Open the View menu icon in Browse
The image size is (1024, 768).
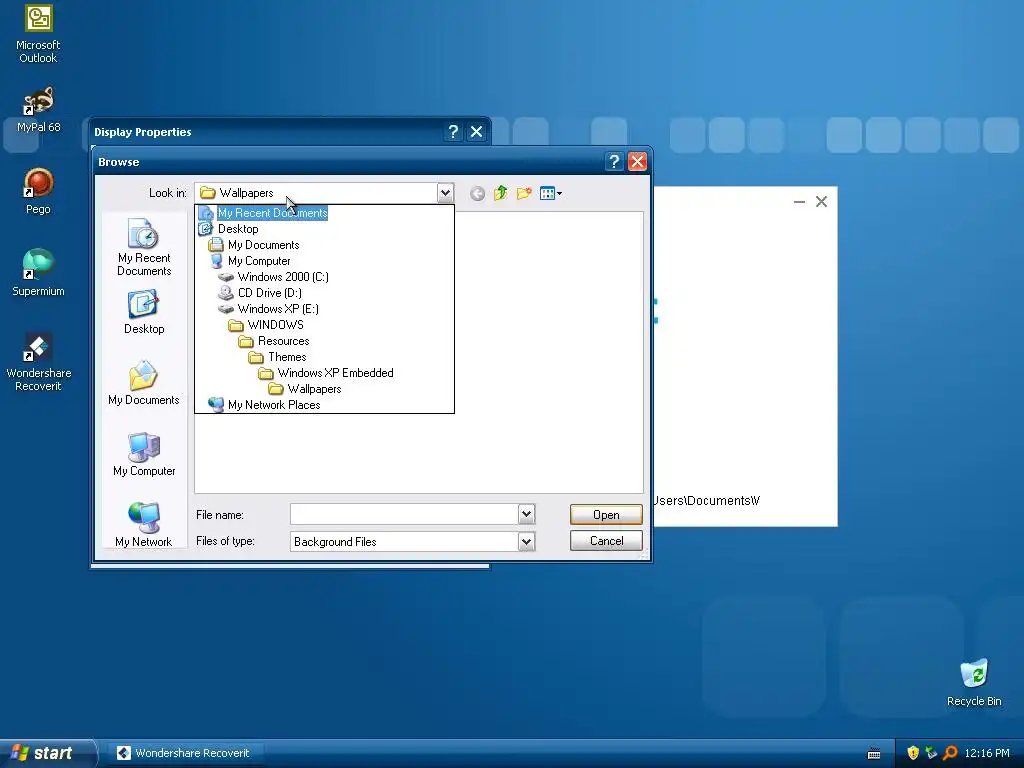click(x=551, y=193)
